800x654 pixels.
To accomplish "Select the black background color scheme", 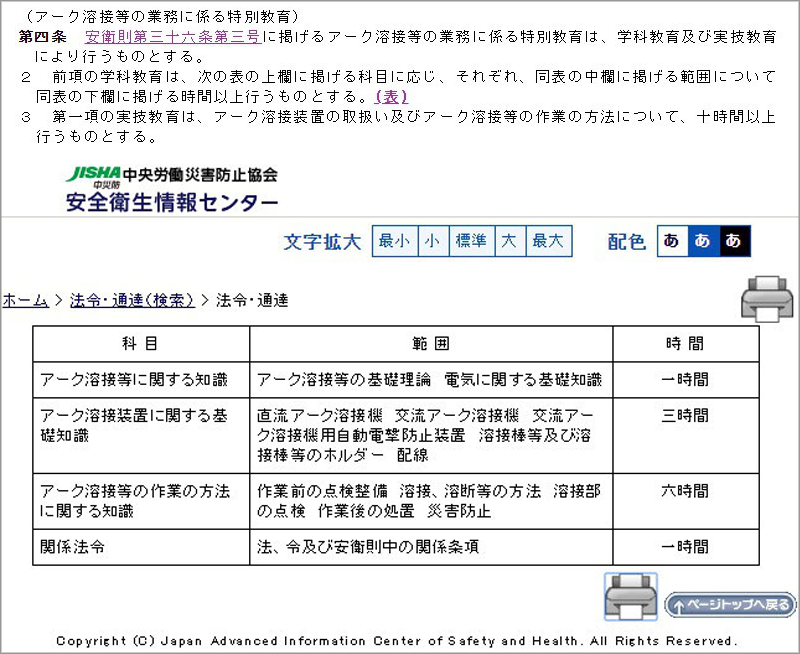I will point(735,241).
